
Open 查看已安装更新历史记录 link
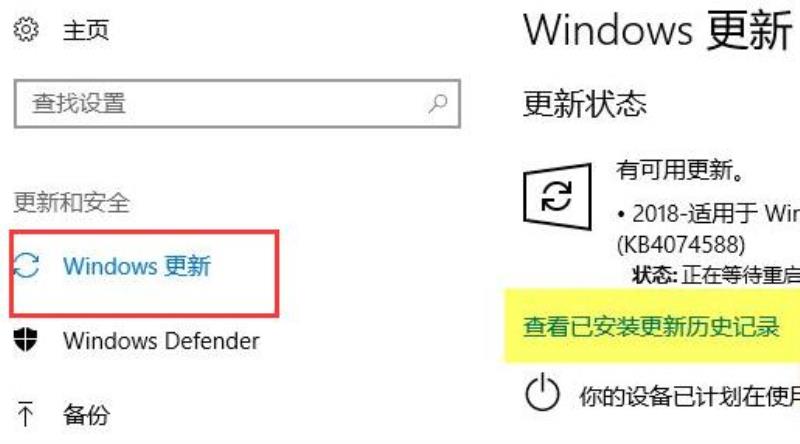(651, 327)
